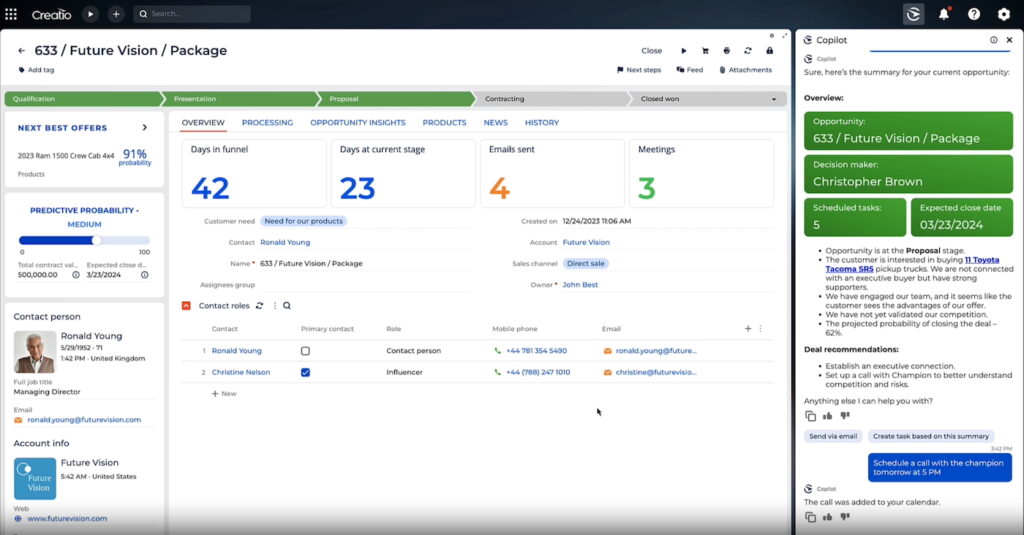Click Ronald Young's profile photo

[35, 352]
